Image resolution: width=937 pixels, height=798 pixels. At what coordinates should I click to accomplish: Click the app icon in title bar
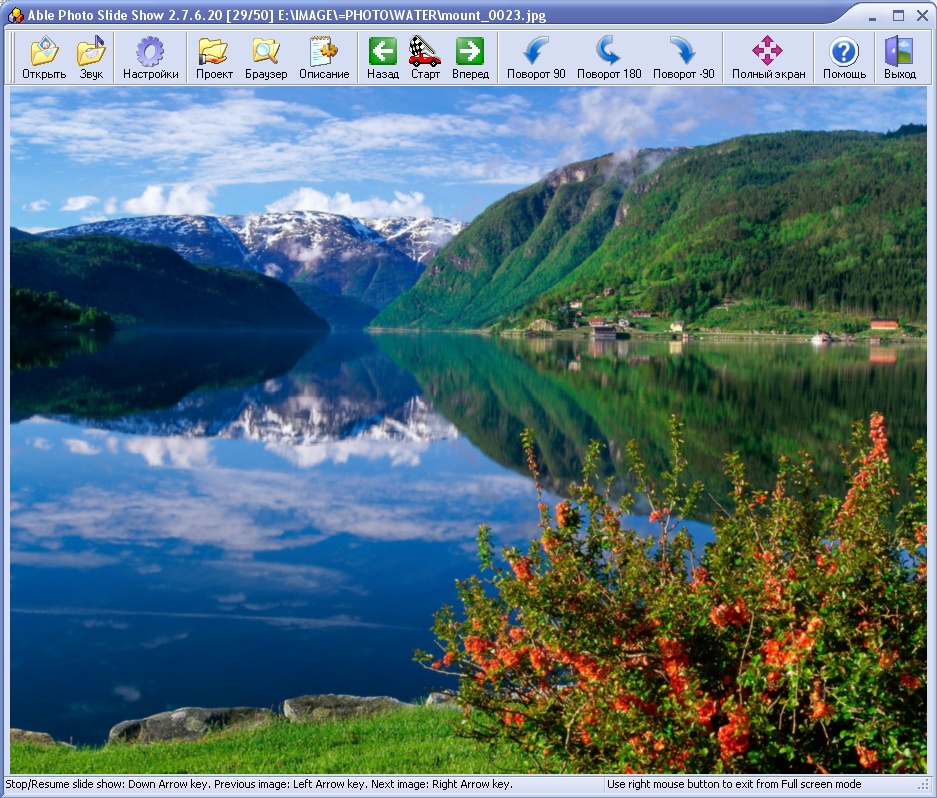pos(16,15)
